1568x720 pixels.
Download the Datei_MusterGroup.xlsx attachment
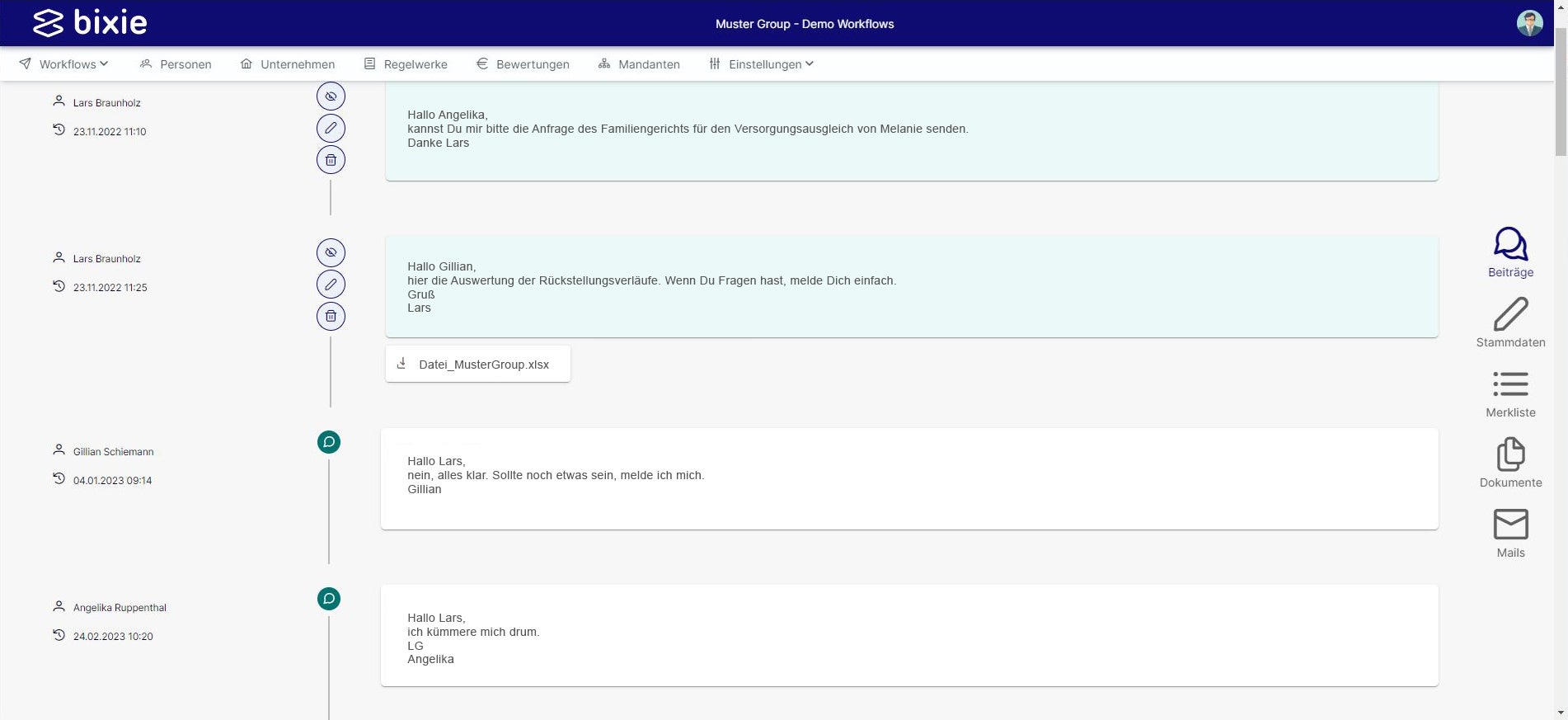[x=477, y=365]
